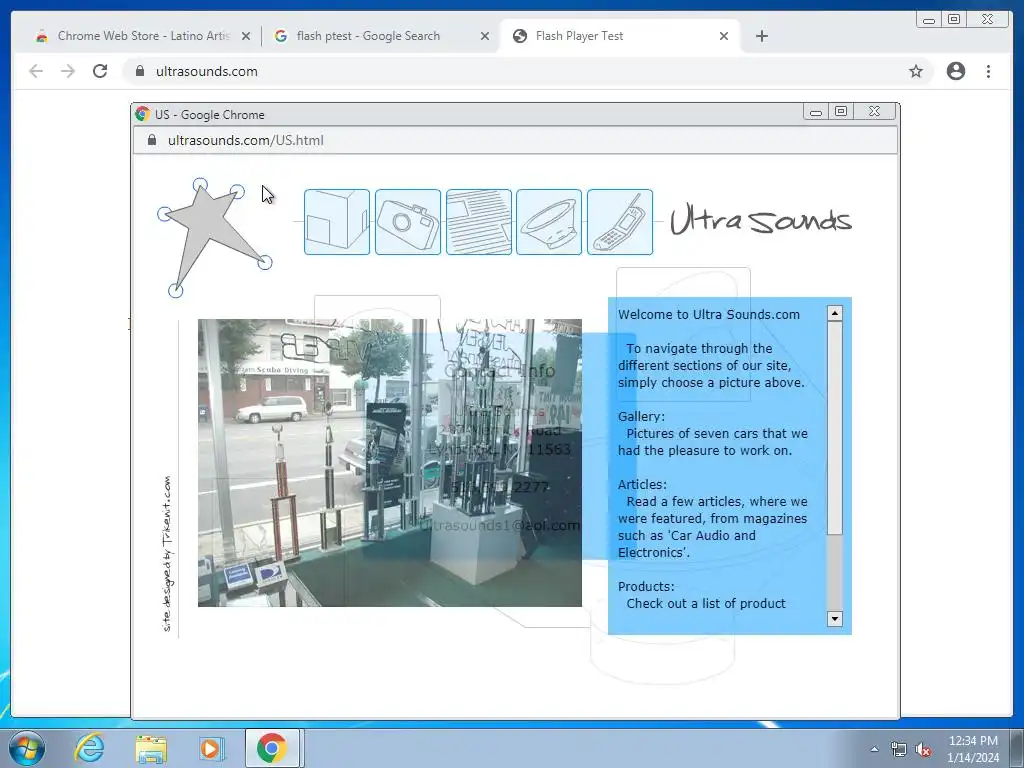The image size is (1024, 768).
Task: Open Windows Explorer from the taskbar
Action: point(151,748)
